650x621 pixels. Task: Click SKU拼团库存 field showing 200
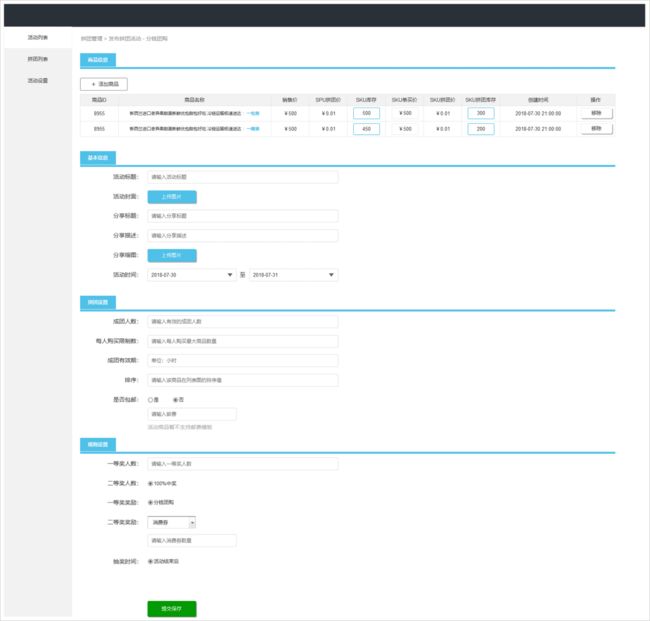click(481, 129)
